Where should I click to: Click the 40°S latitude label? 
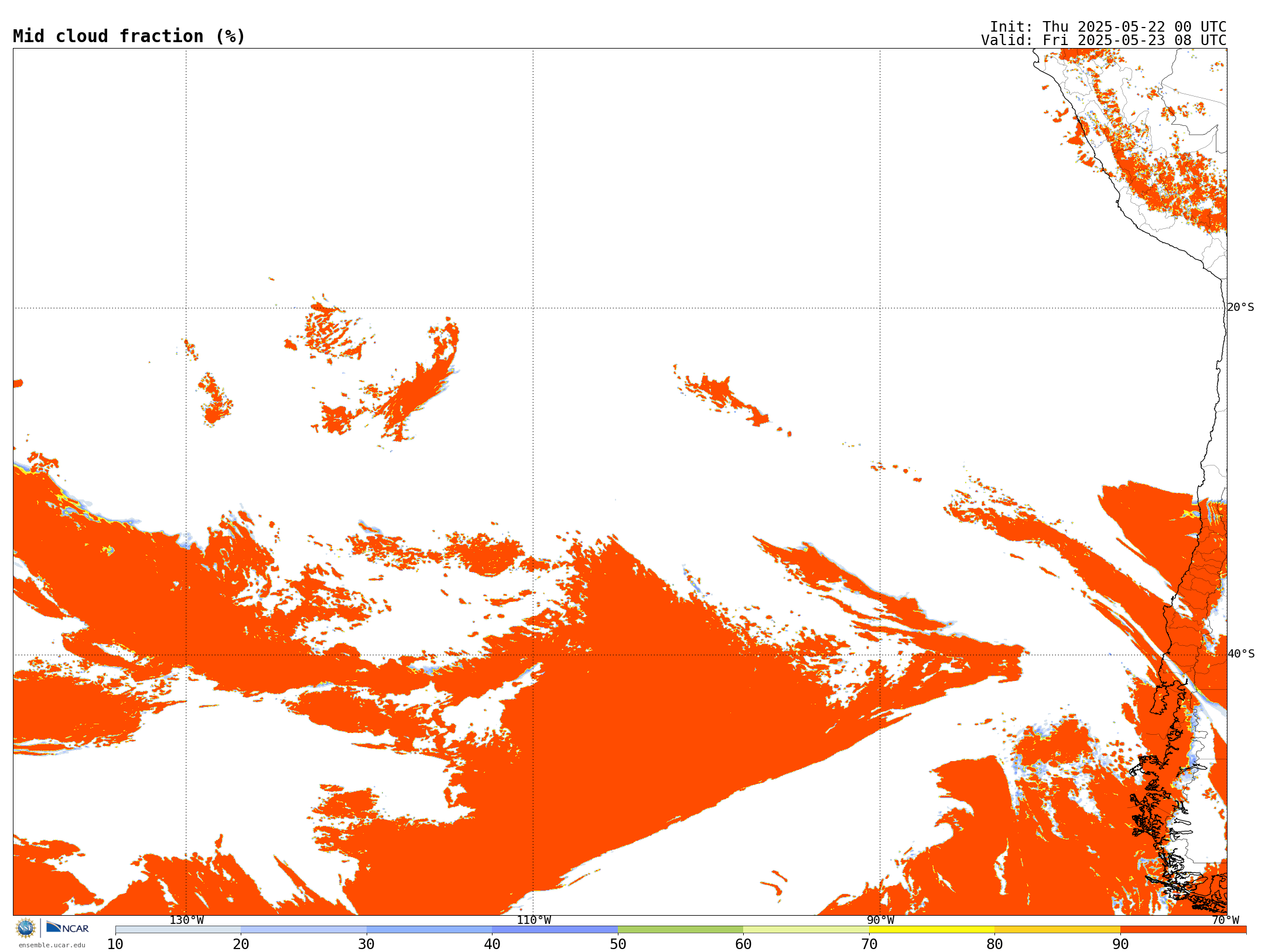[1241, 654]
